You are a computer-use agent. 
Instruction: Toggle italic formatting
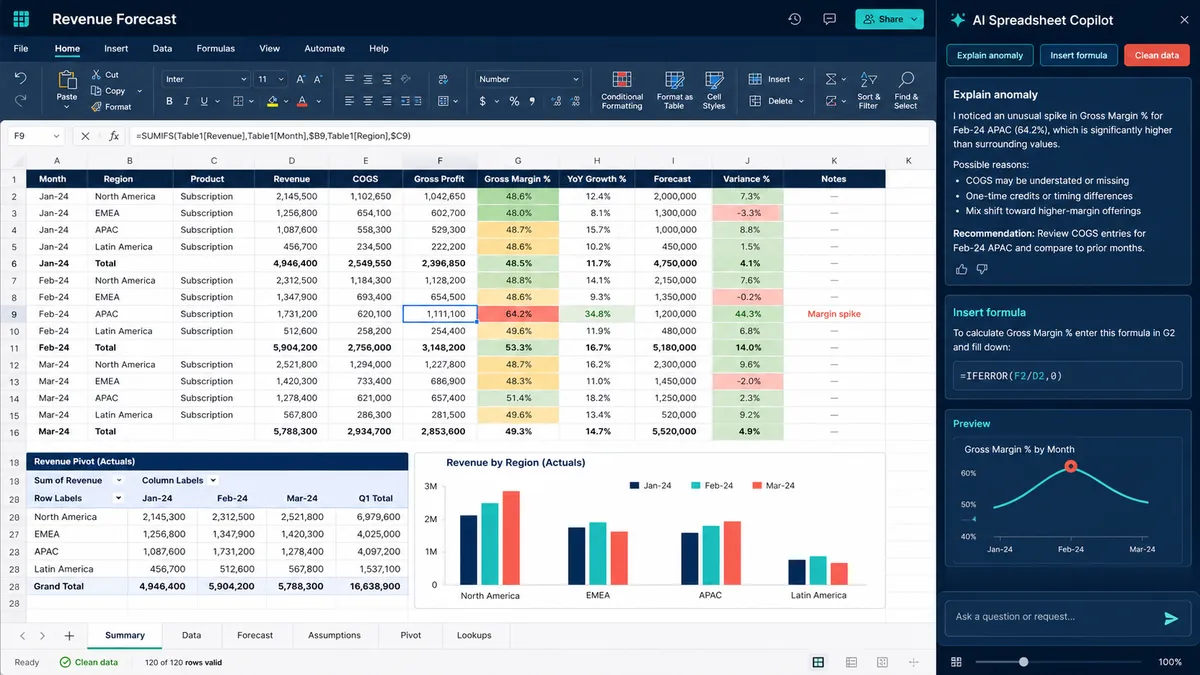click(x=186, y=101)
